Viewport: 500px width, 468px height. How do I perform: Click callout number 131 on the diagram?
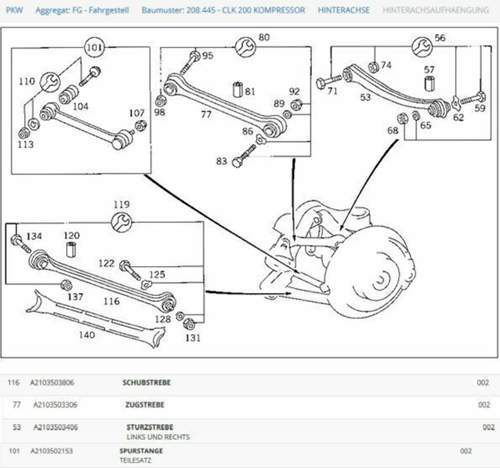click(193, 338)
